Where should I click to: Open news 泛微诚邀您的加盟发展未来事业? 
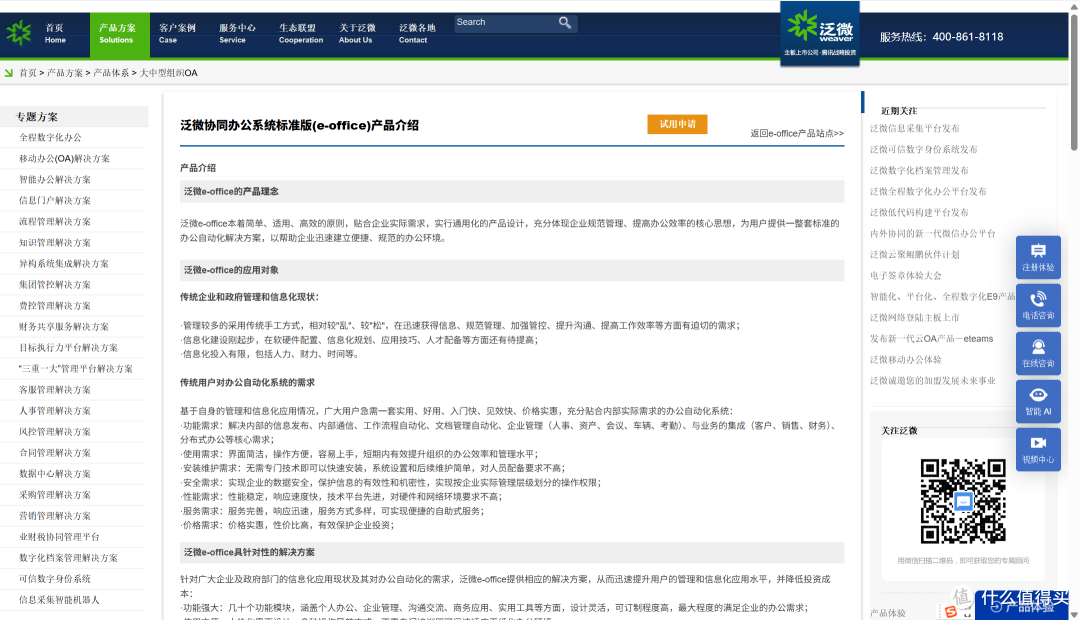tap(933, 381)
